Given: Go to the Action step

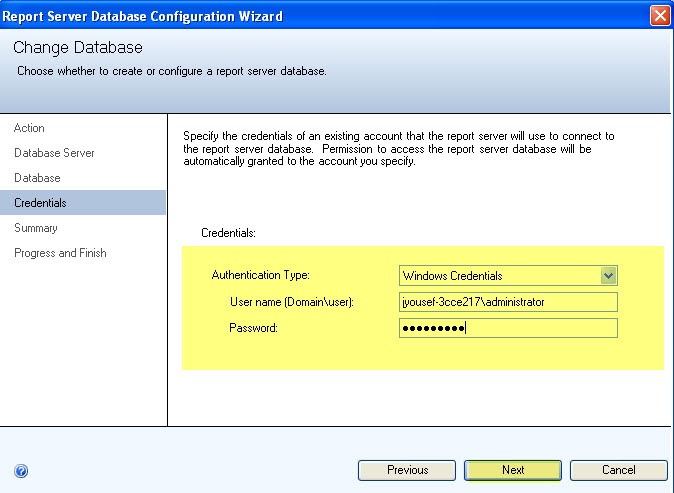Looking at the screenshot, I should pyautogui.click(x=29, y=128).
